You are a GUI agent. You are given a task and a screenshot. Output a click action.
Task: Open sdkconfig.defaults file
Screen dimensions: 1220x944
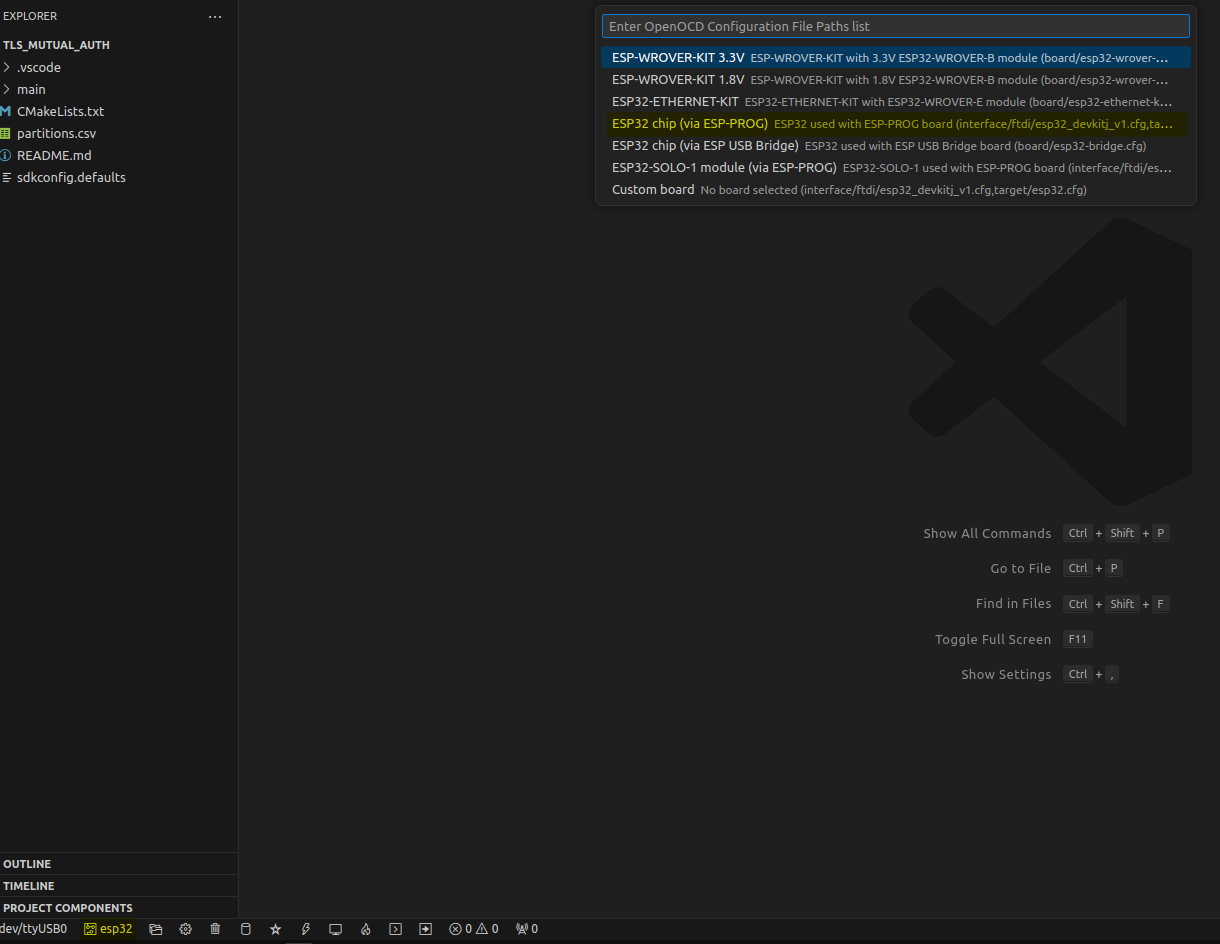pos(119,177)
